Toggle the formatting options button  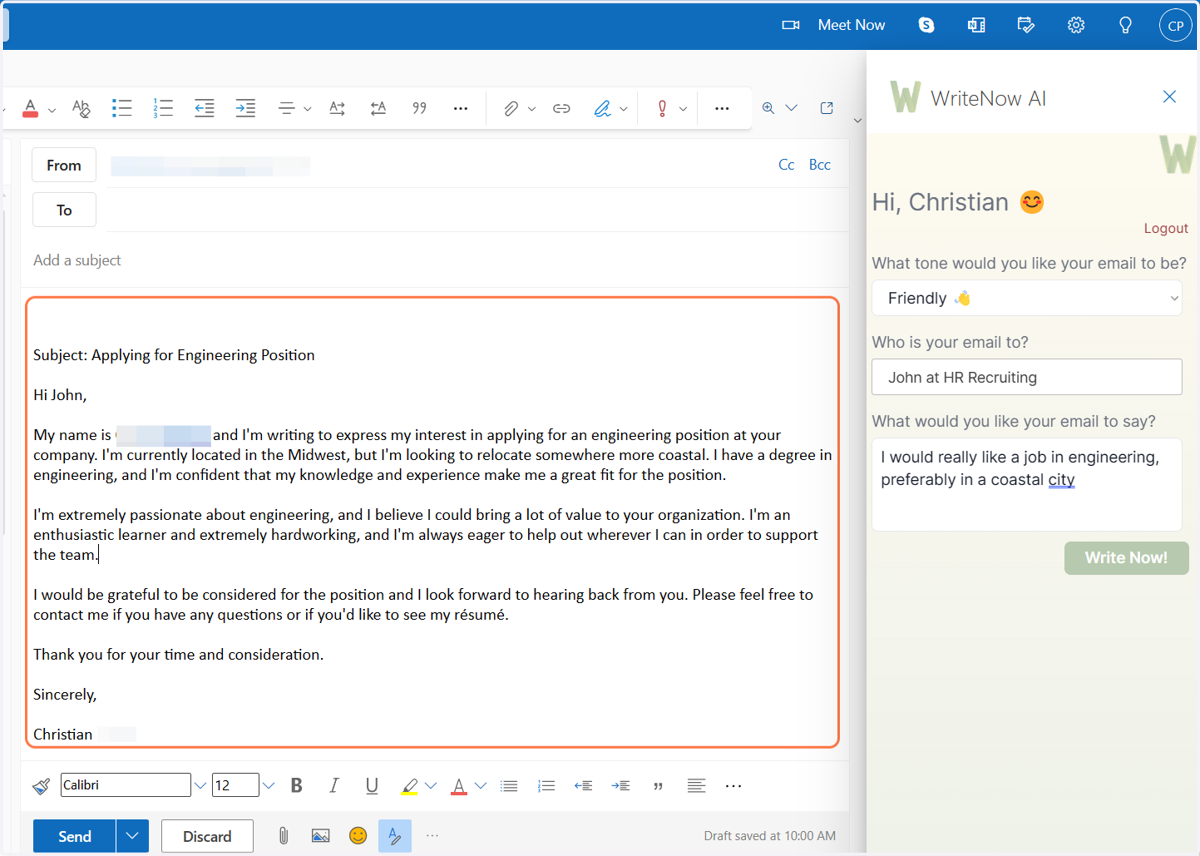coord(395,836)
